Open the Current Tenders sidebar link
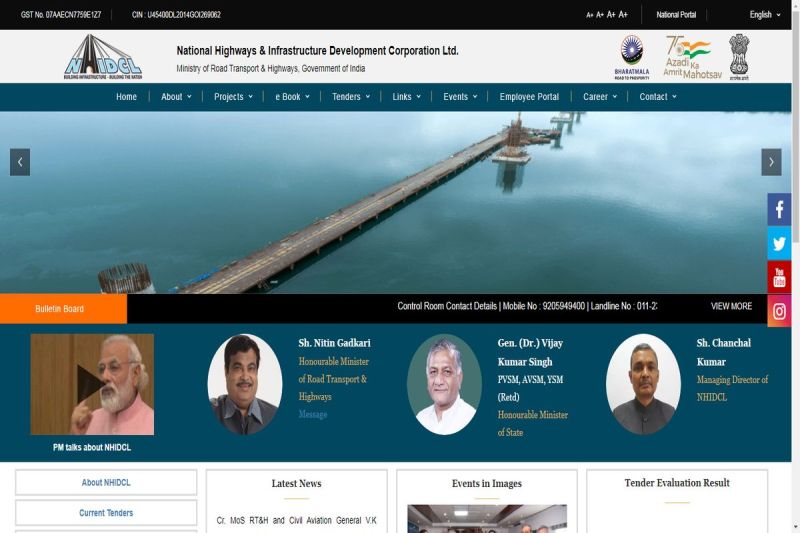Viewport: 800px width, 533px height. tap(106, 513)
